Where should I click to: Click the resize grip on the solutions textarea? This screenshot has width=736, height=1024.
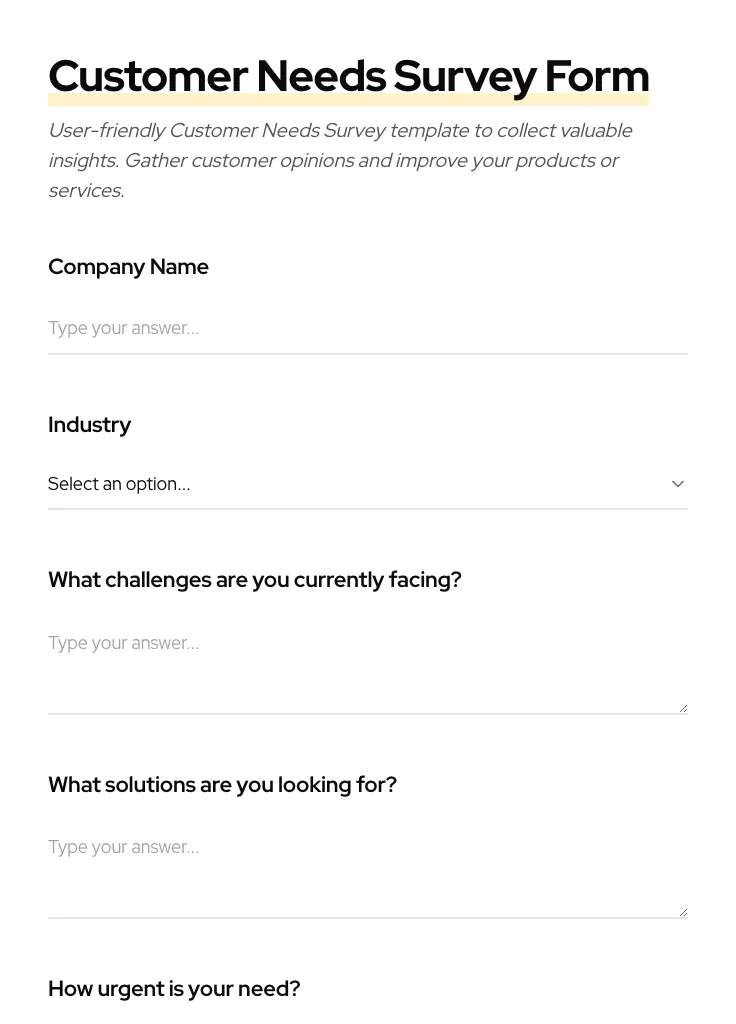pyautogui.click(x=682, y=910)
